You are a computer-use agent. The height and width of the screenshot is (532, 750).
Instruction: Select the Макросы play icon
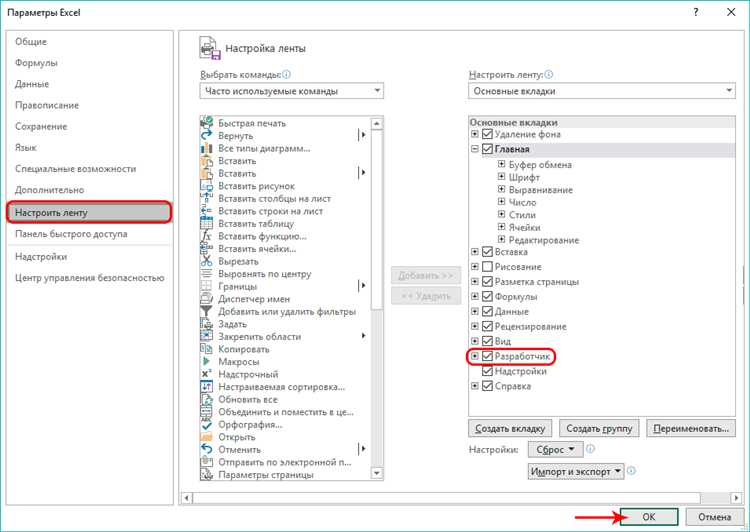207,362
